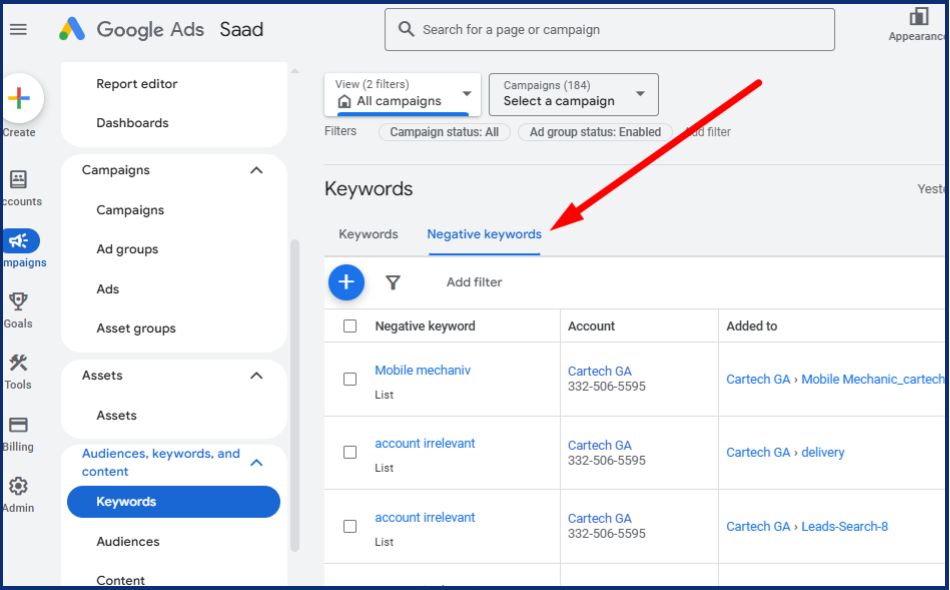Open Cartech GA › delivery link

pyautogui.click(x=785, y=452)
